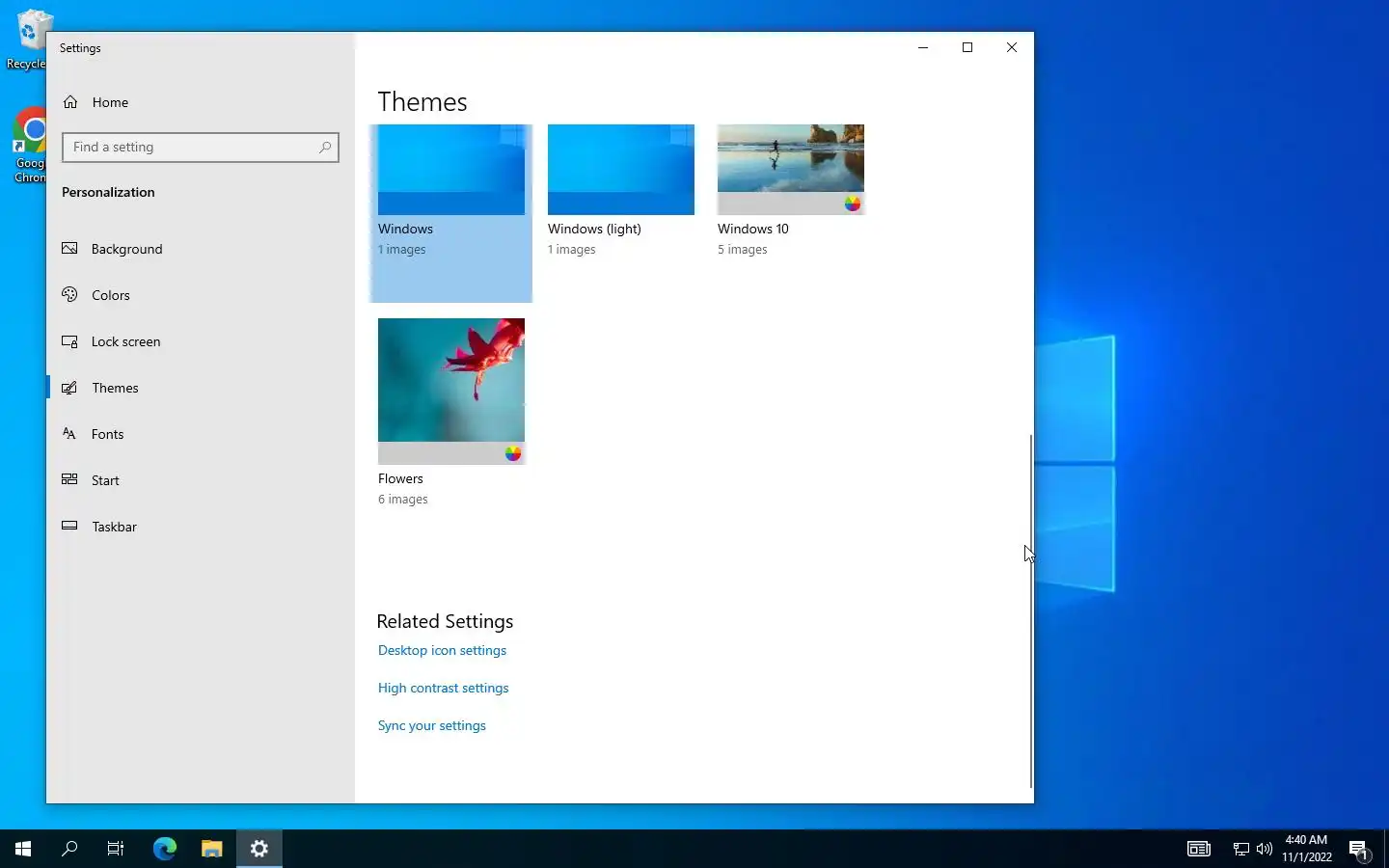This screenshot has width=1389, height=868.
Task: Launch Microsoft Edge from taskbar
Action: (x=165, y=849)
